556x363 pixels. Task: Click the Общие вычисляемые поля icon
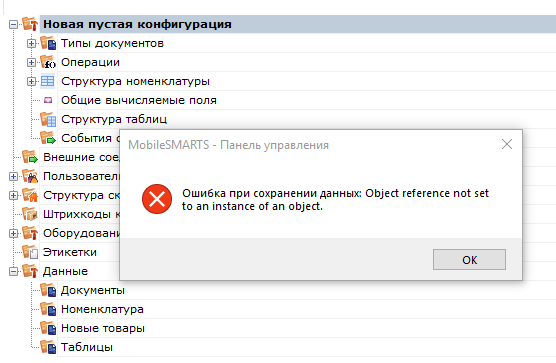coord(48,100)
